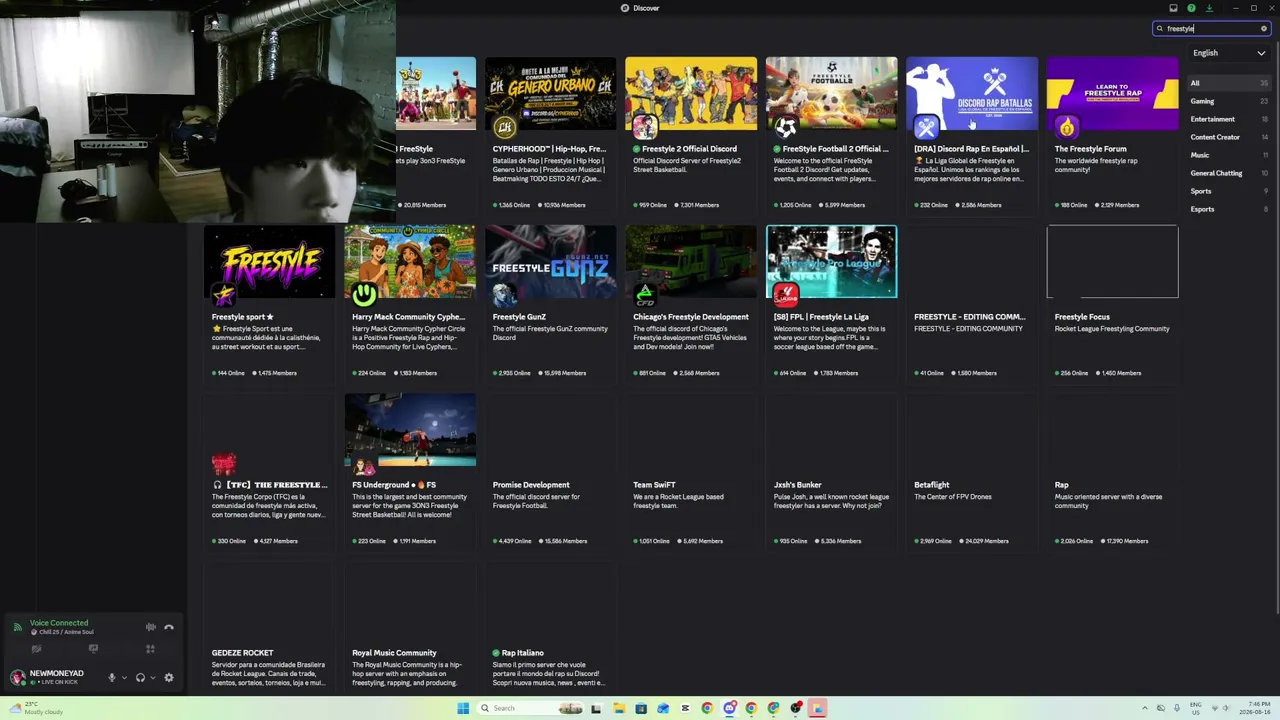Open the Discord inbox icon
The height and width of the screenshot is (720, 1280).
[1174, 8]
